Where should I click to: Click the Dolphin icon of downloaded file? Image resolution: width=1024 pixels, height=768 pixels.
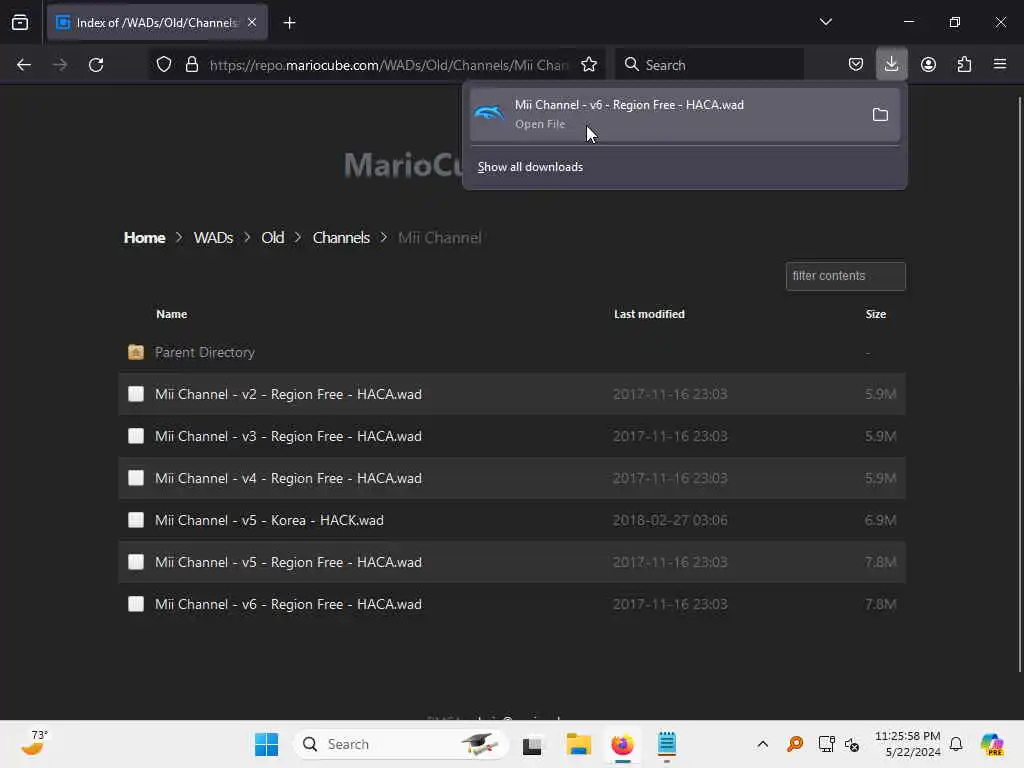(489, 114)
